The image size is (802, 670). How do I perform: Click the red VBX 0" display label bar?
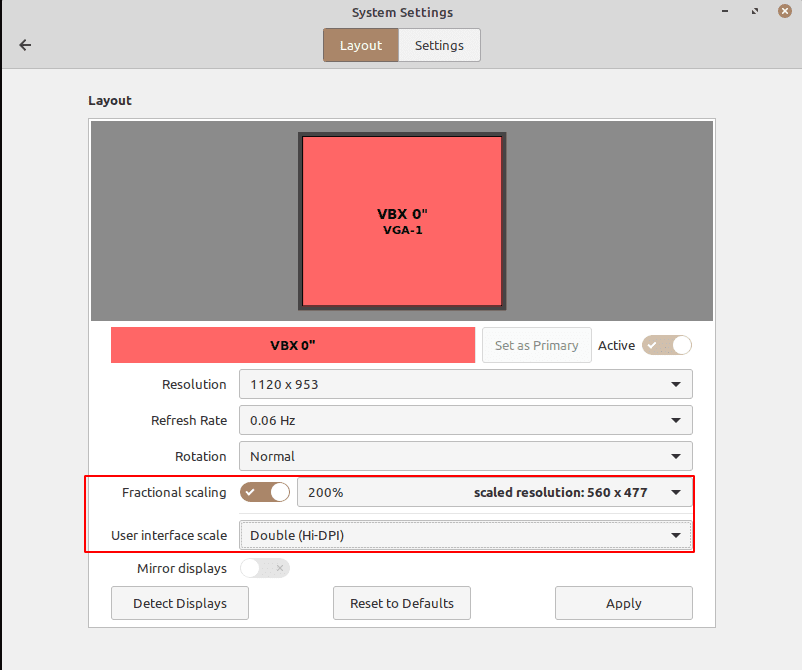click(293, 345)
